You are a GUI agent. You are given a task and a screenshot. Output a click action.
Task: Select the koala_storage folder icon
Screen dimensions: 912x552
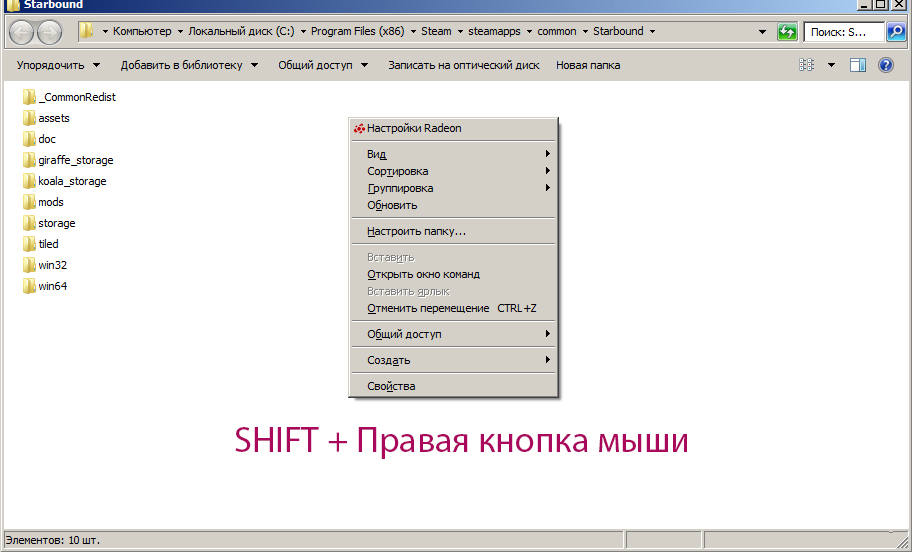click(x=29, y=181)
